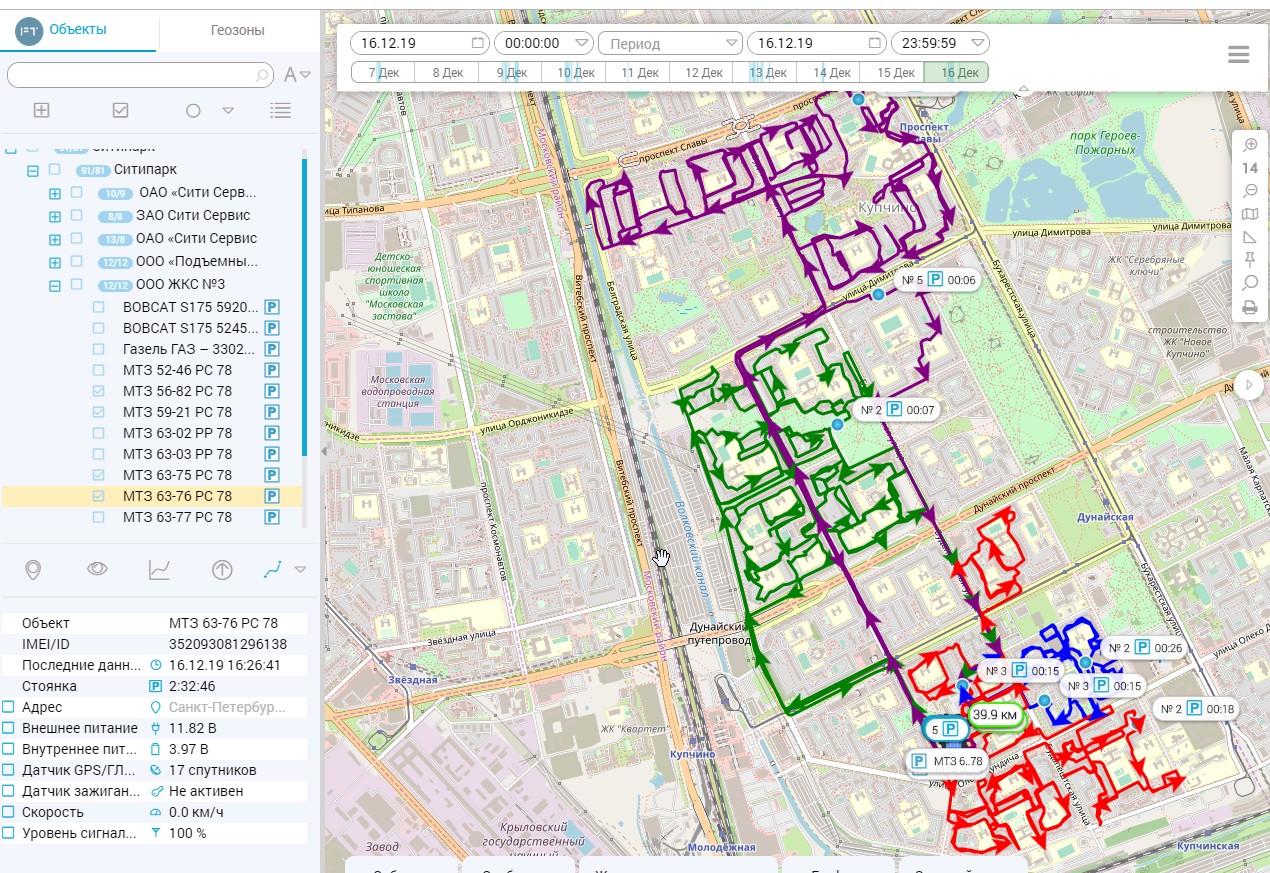Tick the checkbox for МТЗ 52-46 РС 78
The width and height of the screenshot is (1270, 873).
[98, 370]
